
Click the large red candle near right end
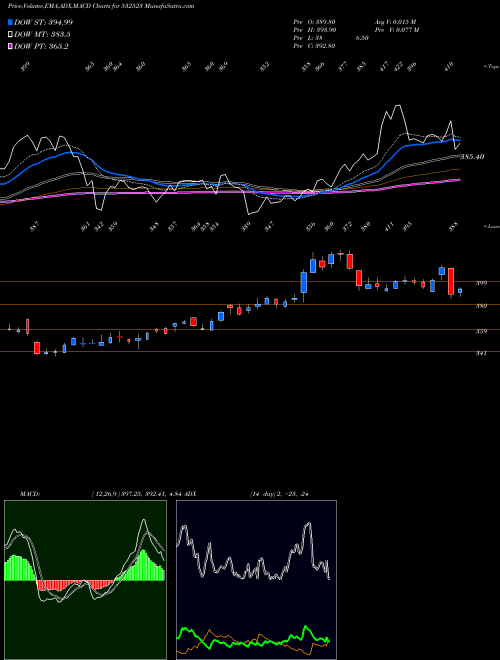point(451,282)
